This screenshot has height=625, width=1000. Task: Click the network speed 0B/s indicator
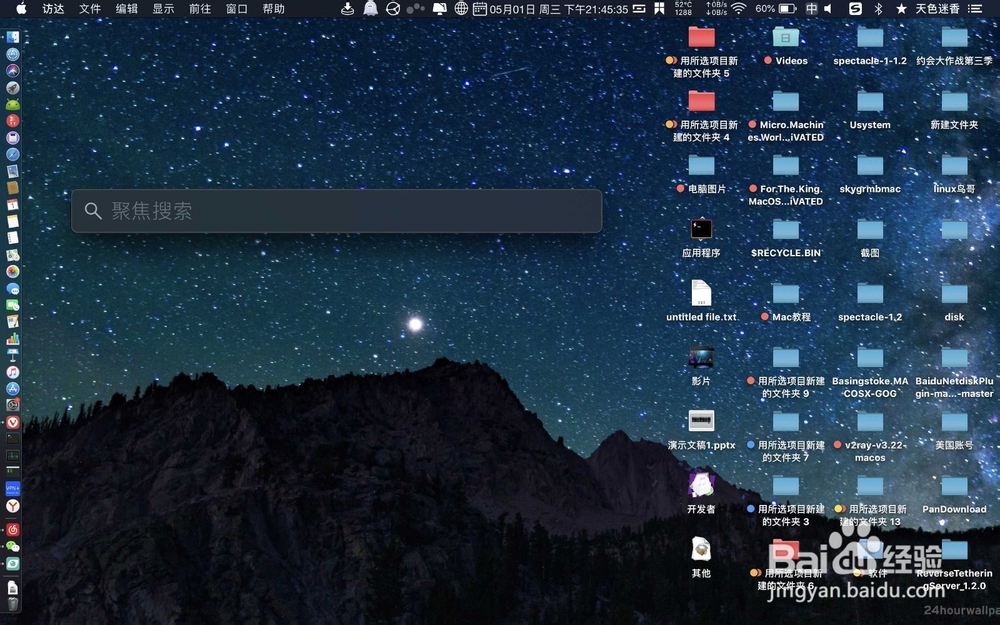[x=716, y=8]
